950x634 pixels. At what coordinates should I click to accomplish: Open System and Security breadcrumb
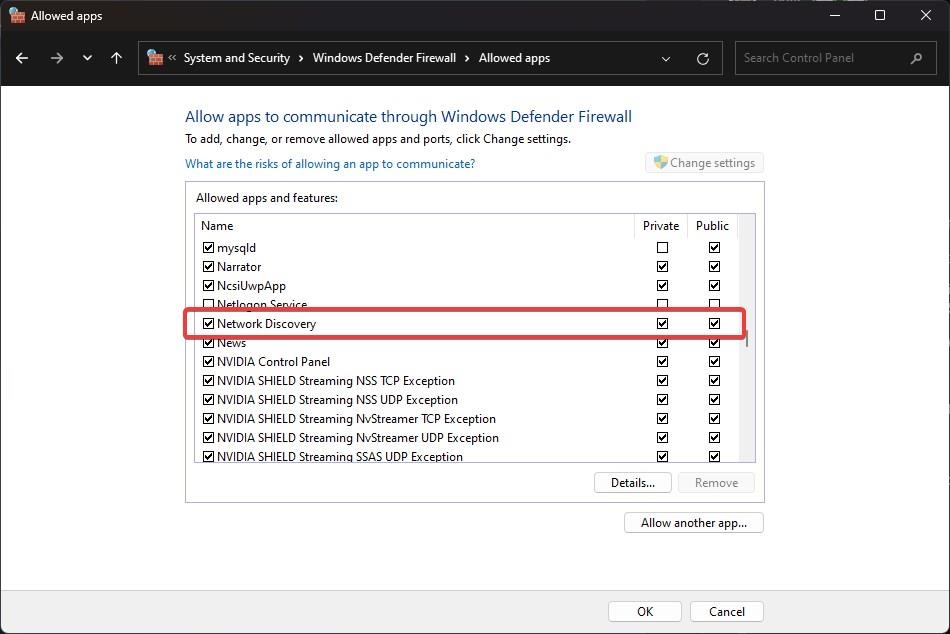point(237,58)
